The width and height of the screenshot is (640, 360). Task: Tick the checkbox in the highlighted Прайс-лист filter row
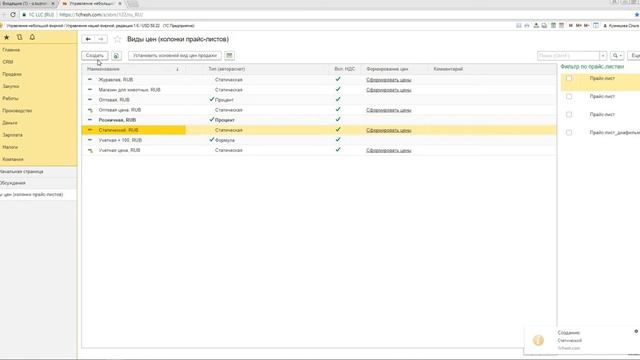569,78
